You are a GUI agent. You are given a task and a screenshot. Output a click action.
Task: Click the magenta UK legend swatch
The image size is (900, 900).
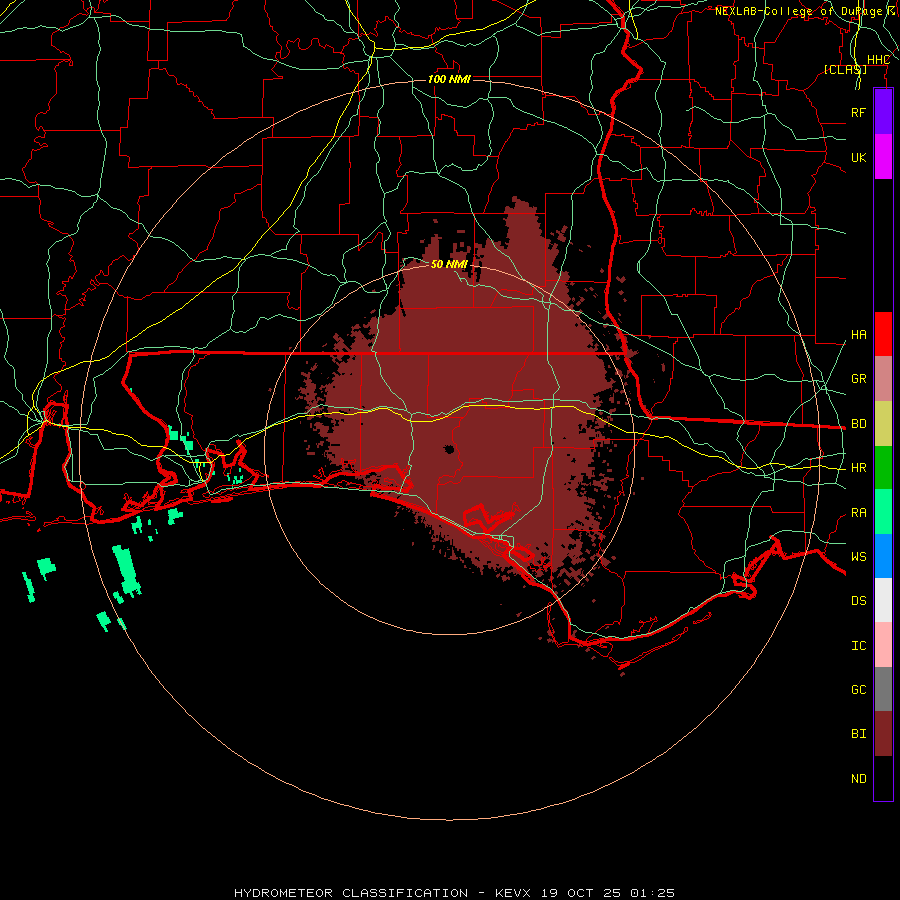pyautogui.click(x=883, y=157)
